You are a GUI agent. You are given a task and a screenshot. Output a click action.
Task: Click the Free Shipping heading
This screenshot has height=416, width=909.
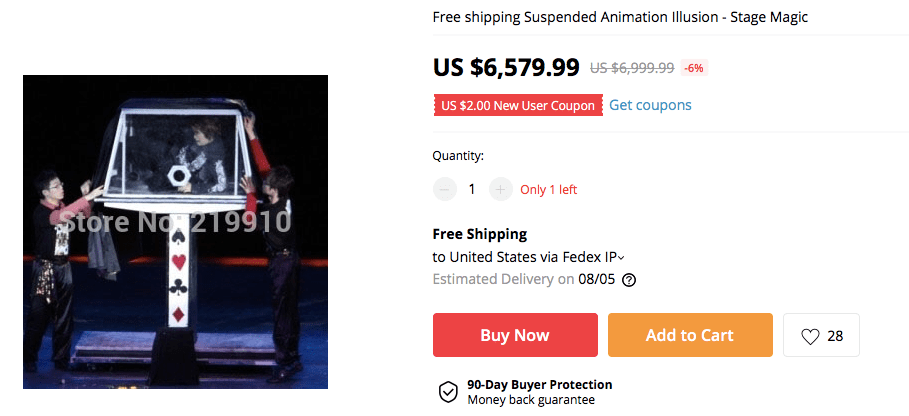(480, 234)
